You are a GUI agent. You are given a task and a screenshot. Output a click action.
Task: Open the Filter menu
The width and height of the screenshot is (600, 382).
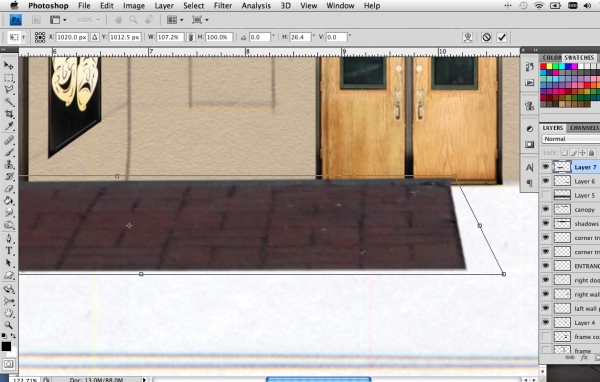[223, 6]
